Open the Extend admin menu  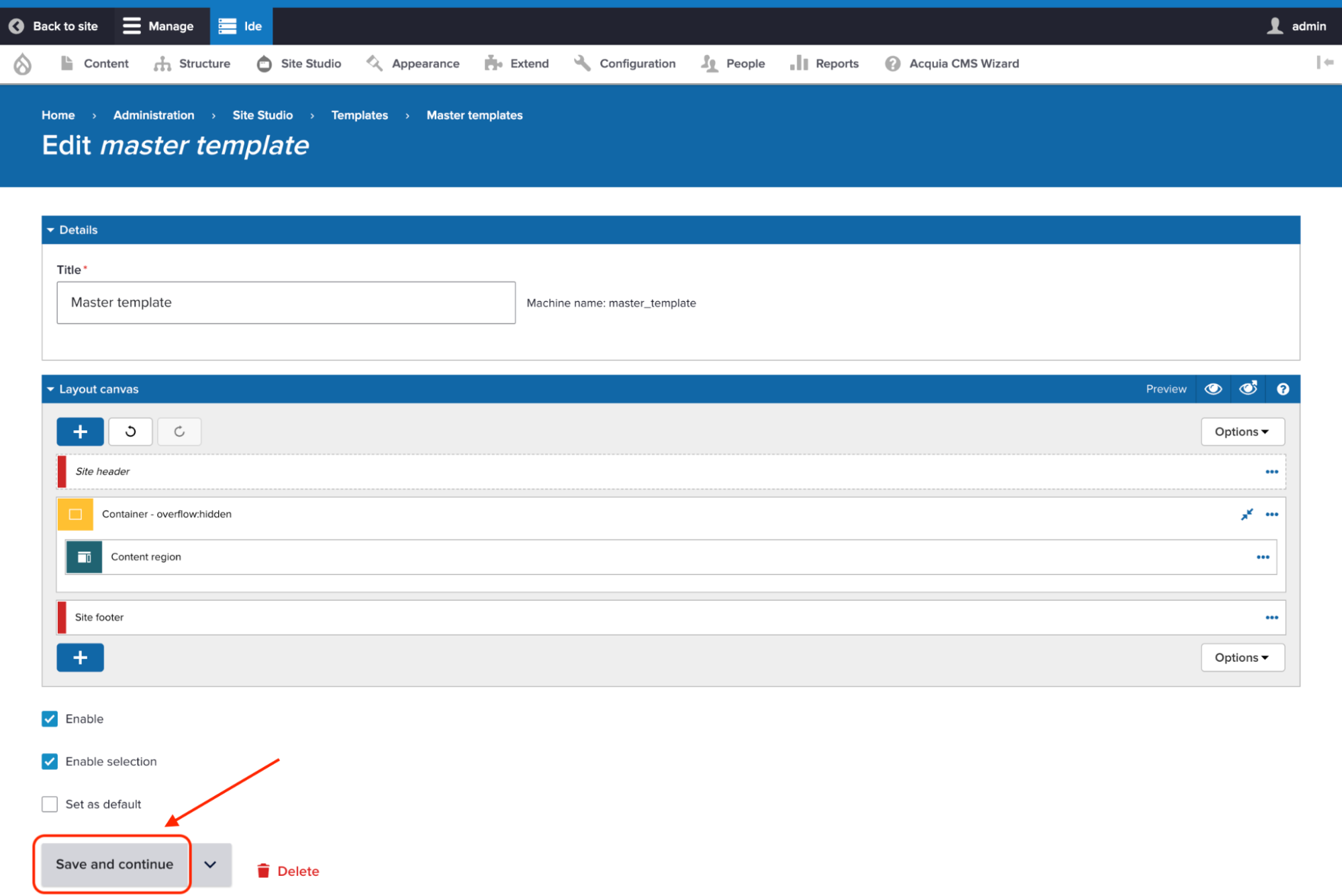coord(517,64)
